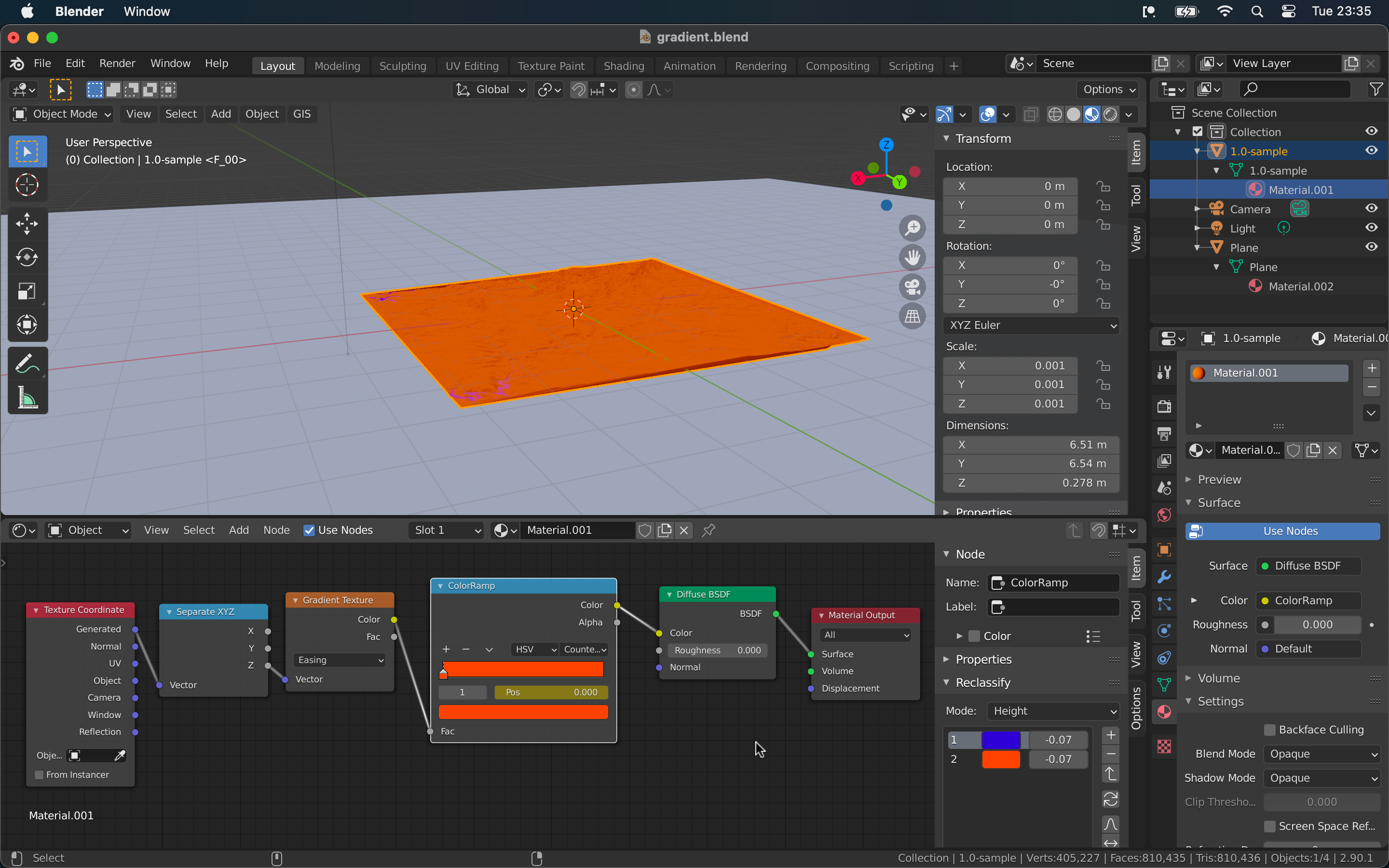This screenshot has width=1389, height=868.
Task: Activate the Annotate pencil tool
Action: [x=27, y=364]
